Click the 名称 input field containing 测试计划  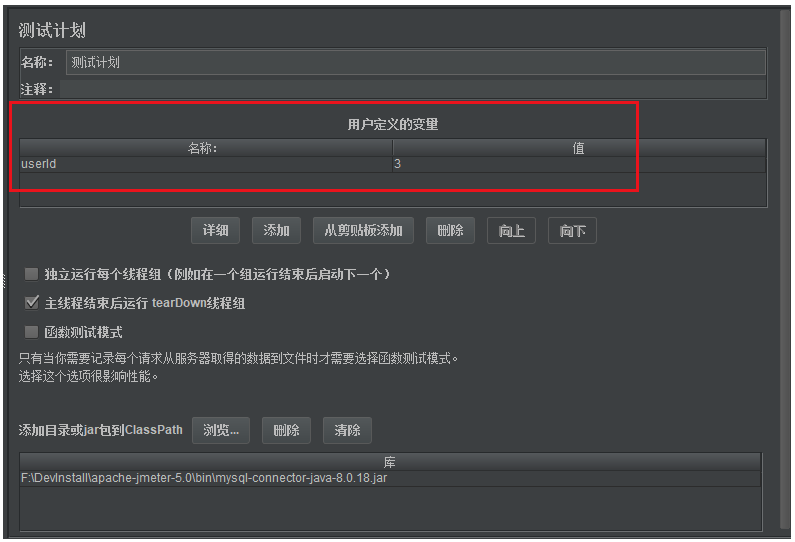coord(415,62)
